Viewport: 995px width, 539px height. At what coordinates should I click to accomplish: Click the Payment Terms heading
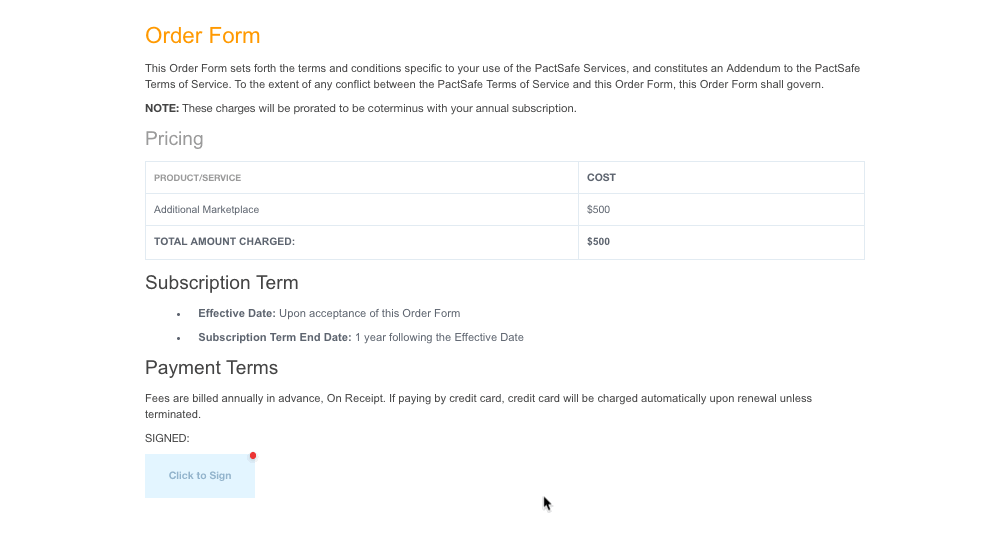pos(211,368)
